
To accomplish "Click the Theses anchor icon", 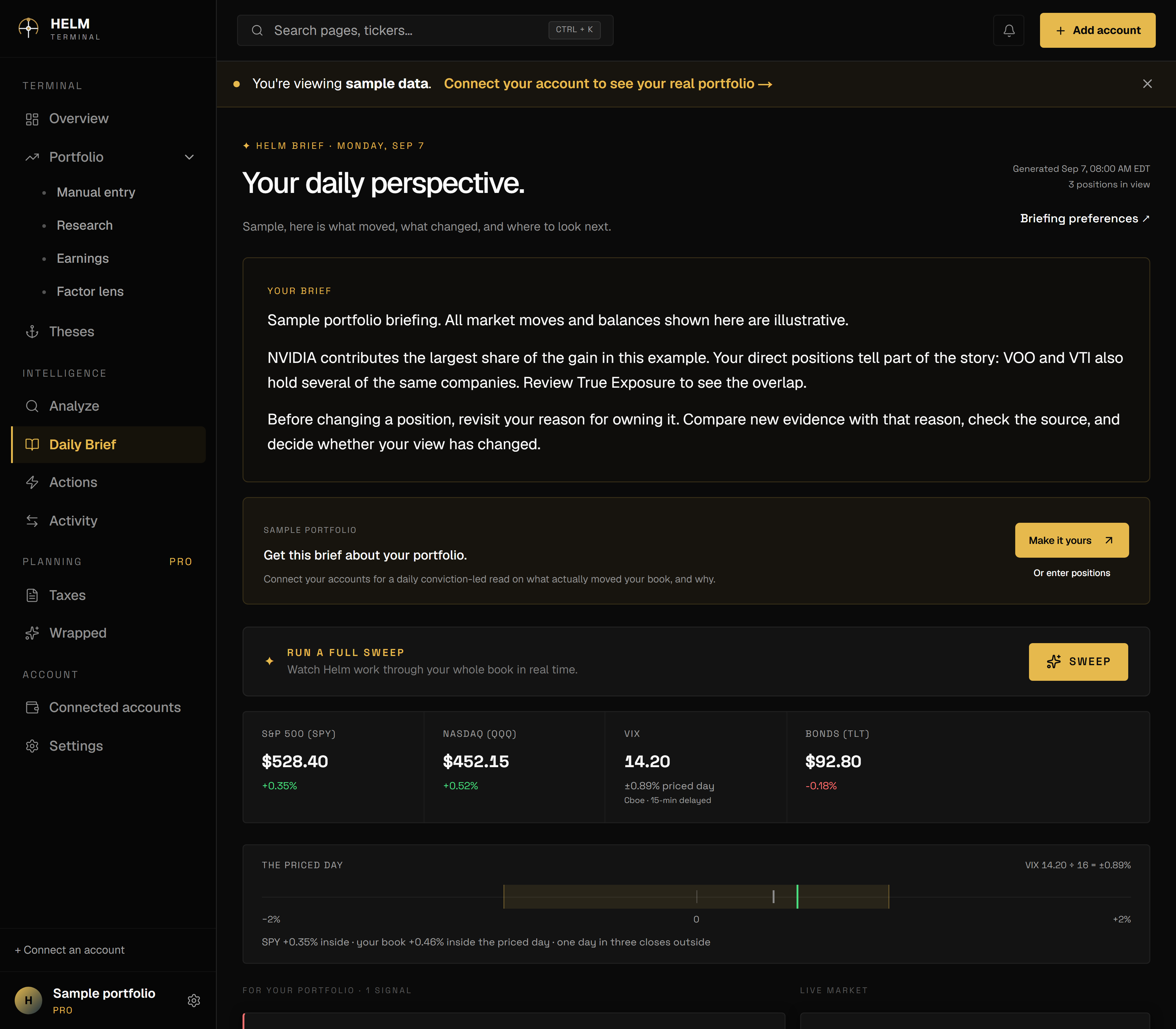I will [x=32, y=332].
